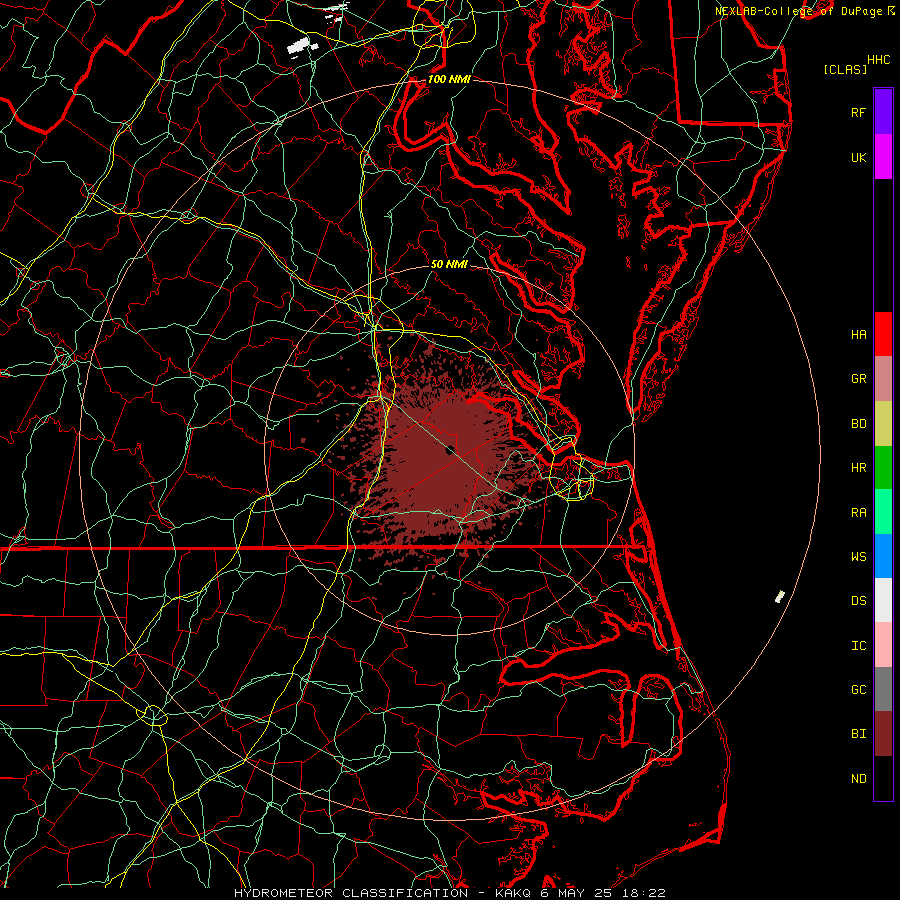Click the WS blue legend swatch

tap(883, 556)
